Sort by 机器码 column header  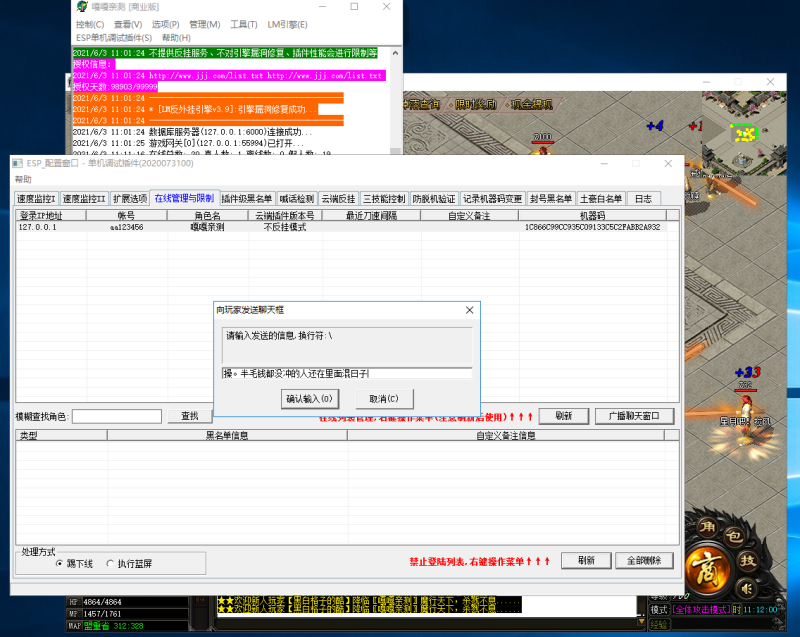[592, 215]
